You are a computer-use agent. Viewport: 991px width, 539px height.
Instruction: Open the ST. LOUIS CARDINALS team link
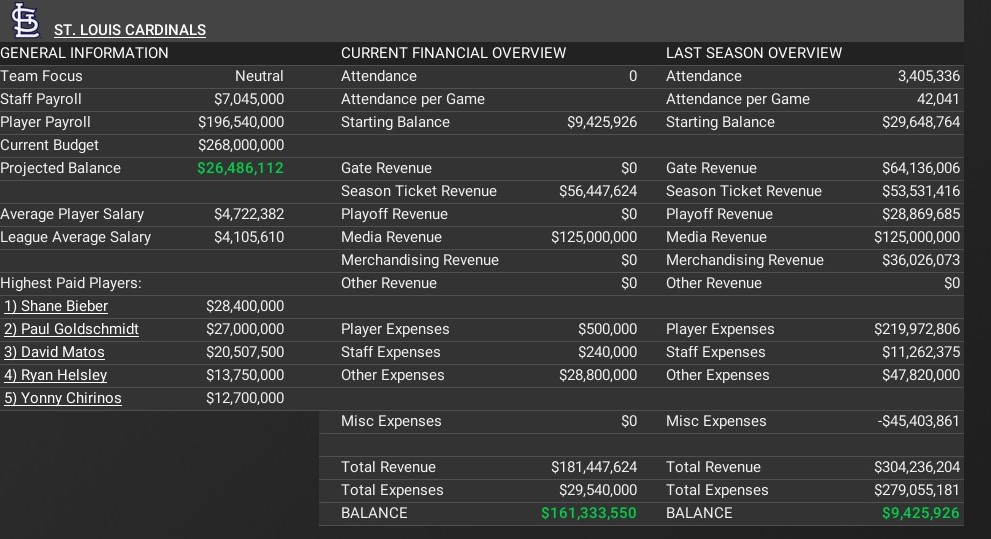pyautogui.click(x=129, y=30)
